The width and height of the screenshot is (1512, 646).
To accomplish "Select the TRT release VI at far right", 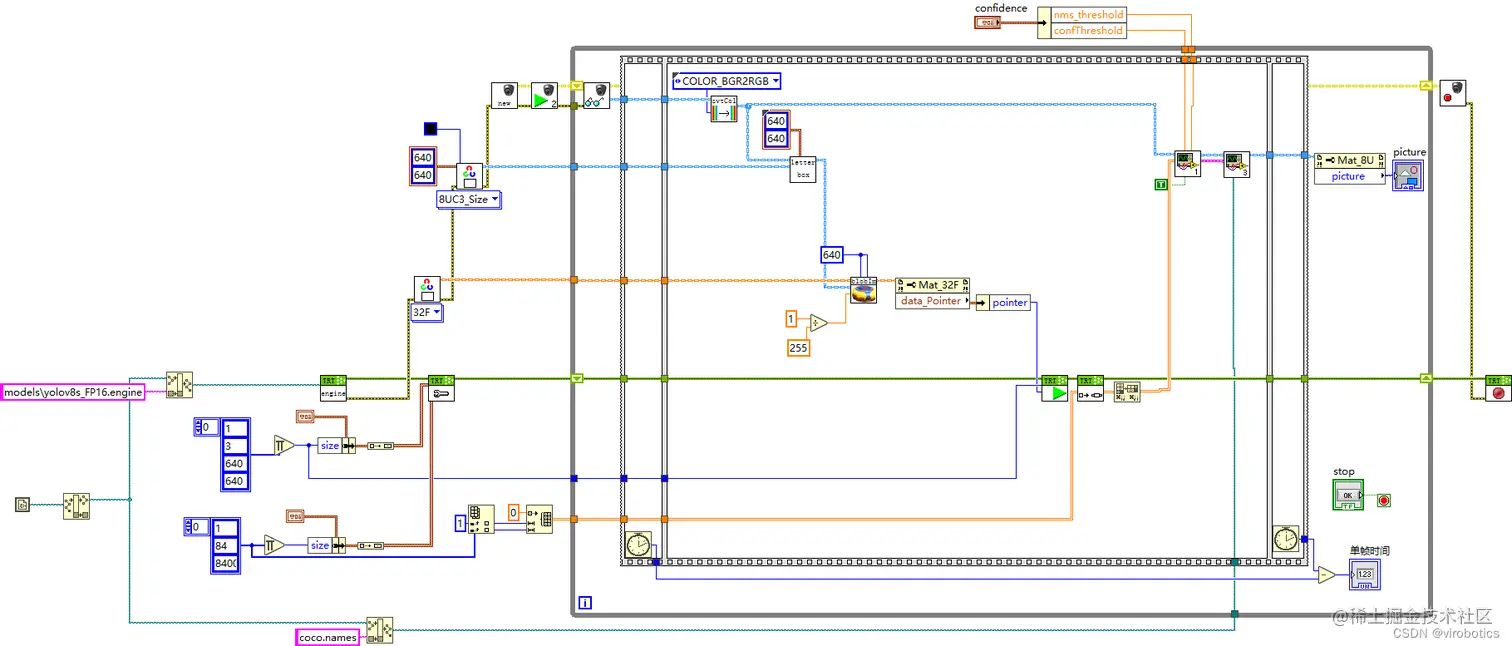I will (x=1498, y=387).
